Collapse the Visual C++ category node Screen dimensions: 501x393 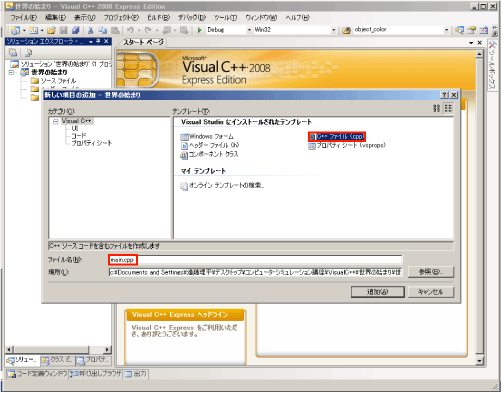click(56, 121)
